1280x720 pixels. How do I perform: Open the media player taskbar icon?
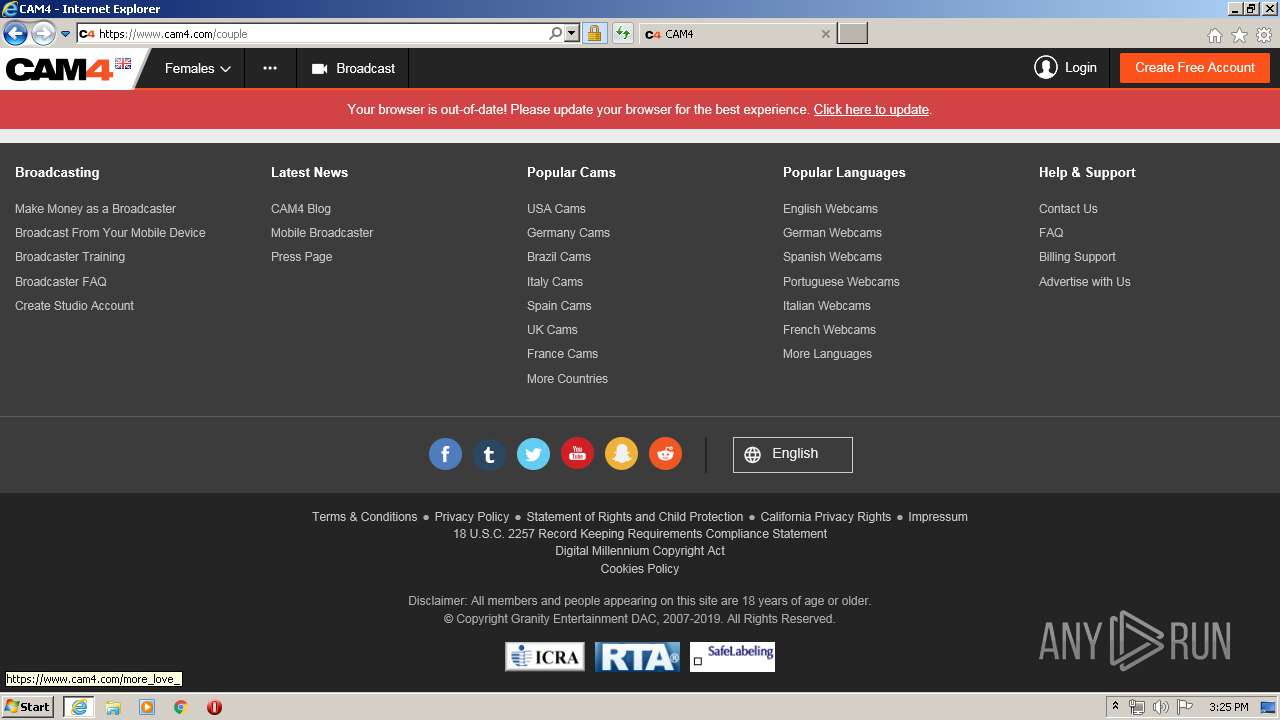[147, 707]
